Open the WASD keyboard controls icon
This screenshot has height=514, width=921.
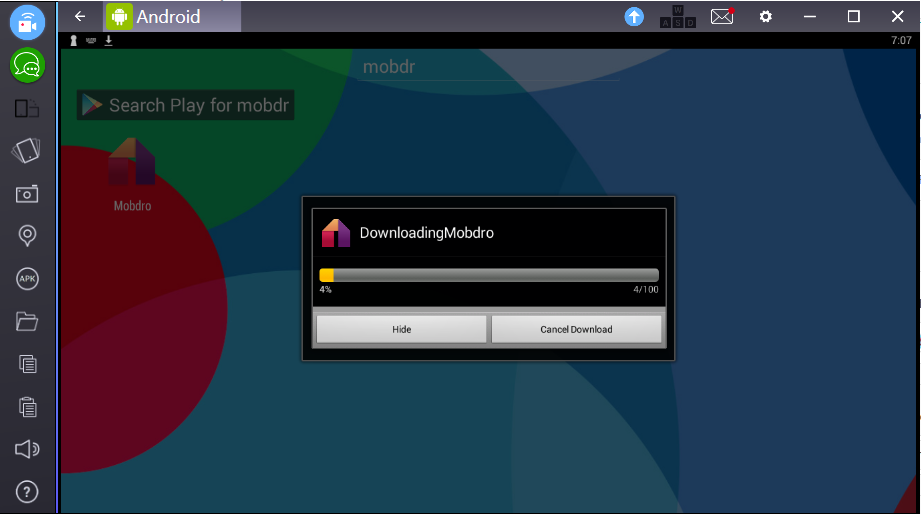(x=678, y=16)
